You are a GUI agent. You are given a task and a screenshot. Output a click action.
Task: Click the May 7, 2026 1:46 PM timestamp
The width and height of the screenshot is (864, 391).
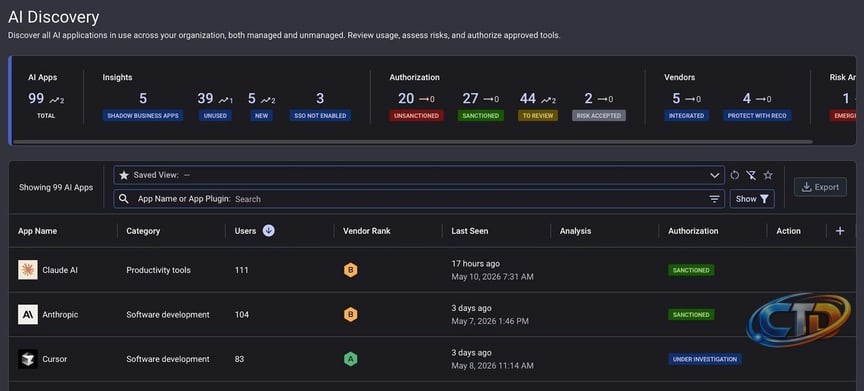[x=490, y=321]
